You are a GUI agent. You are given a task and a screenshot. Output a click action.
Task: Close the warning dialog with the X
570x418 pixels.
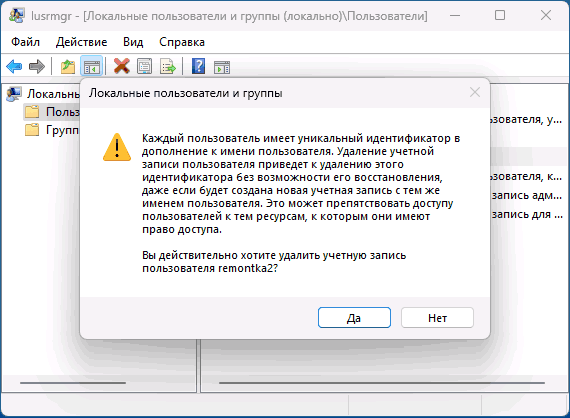pyautogui.click(x=475, y=92)
